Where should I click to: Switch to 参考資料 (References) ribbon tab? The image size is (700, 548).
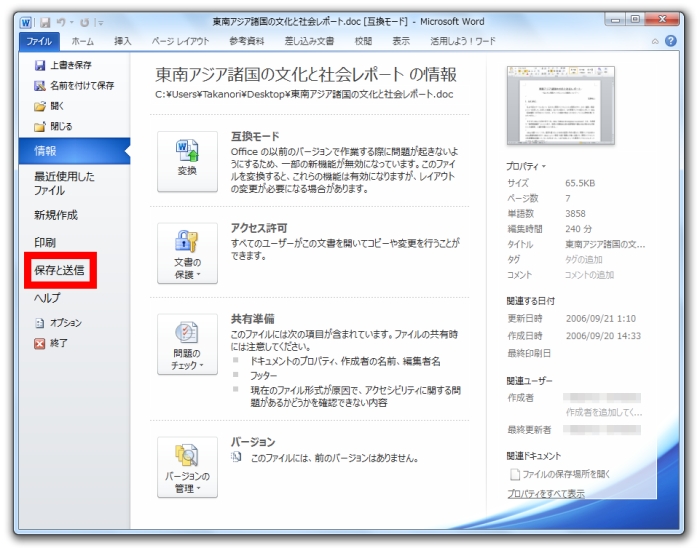tap(246, 42)
